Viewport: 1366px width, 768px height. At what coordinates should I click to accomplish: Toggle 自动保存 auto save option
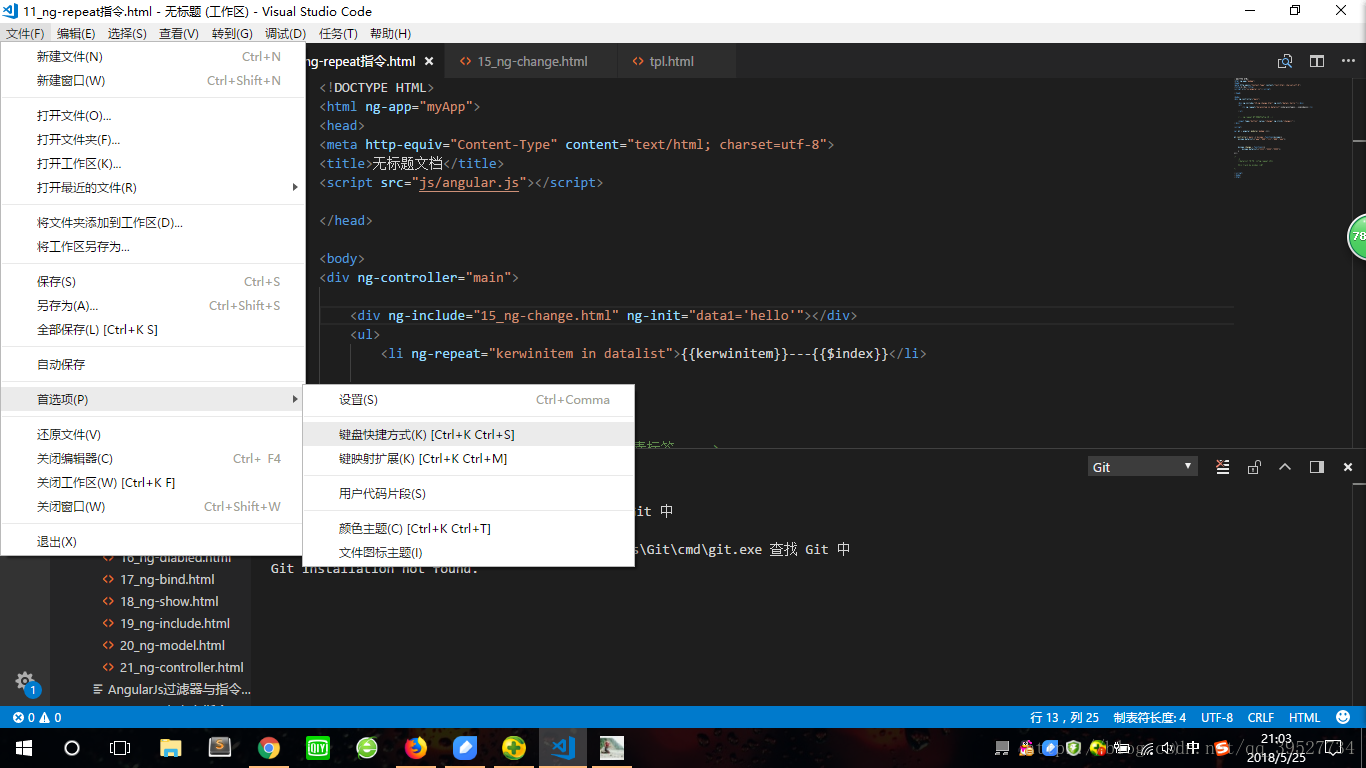[152, 365]
